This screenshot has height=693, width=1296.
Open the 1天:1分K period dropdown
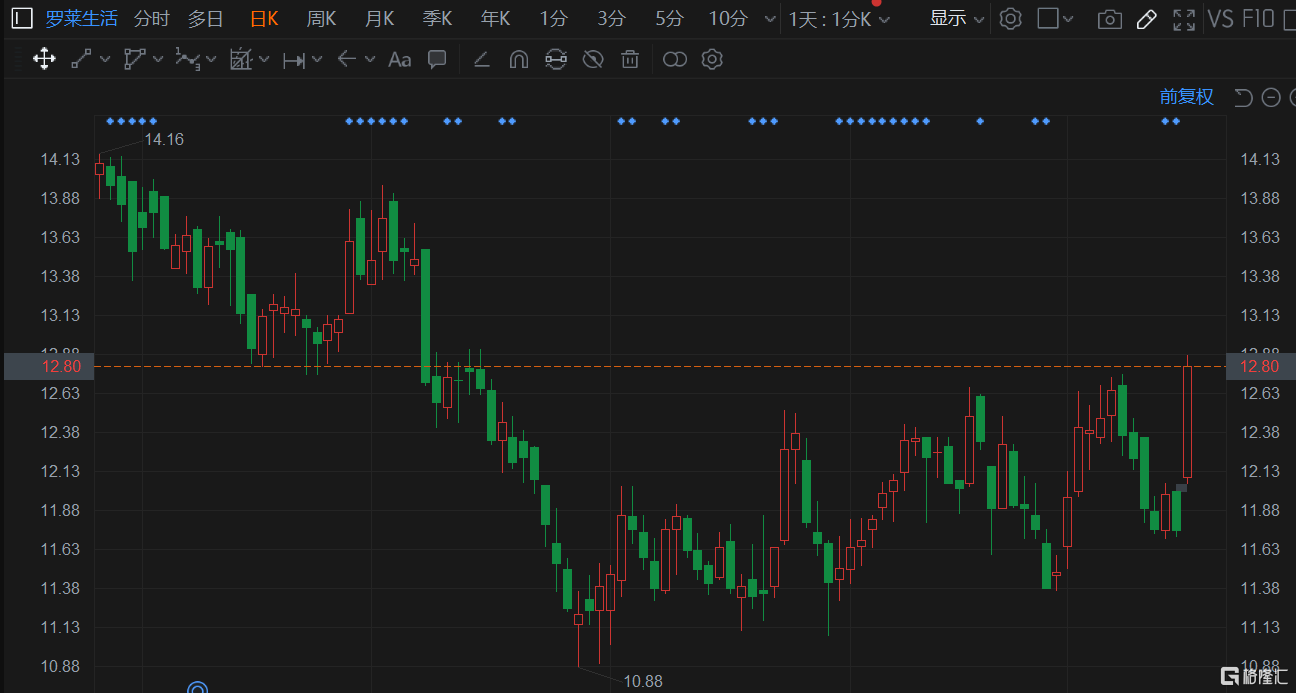coord(838,19)
